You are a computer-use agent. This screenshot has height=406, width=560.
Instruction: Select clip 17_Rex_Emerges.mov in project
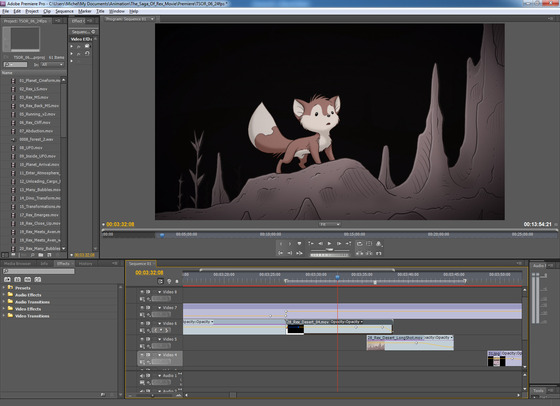(39, 215)
